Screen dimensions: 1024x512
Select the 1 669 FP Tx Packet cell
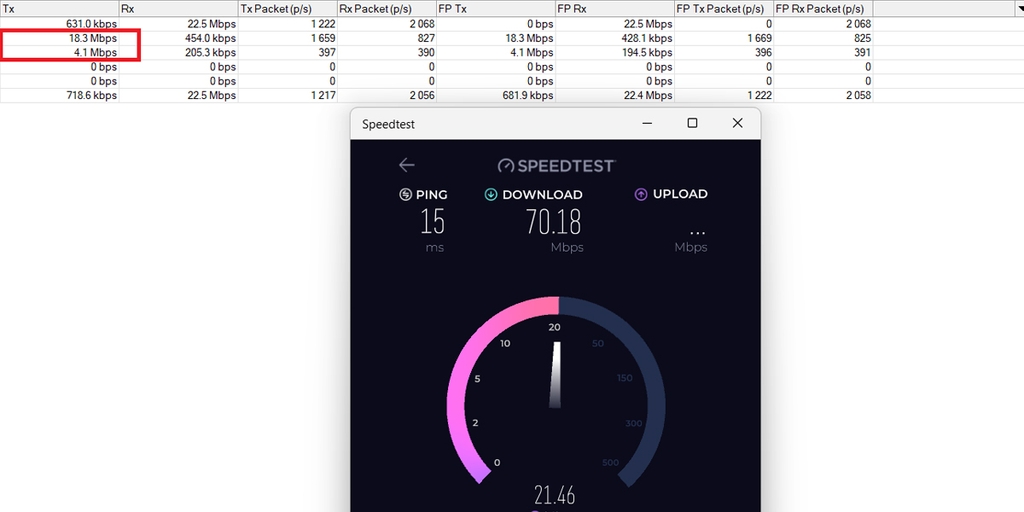pyautogui.click(x=724, y=39)
